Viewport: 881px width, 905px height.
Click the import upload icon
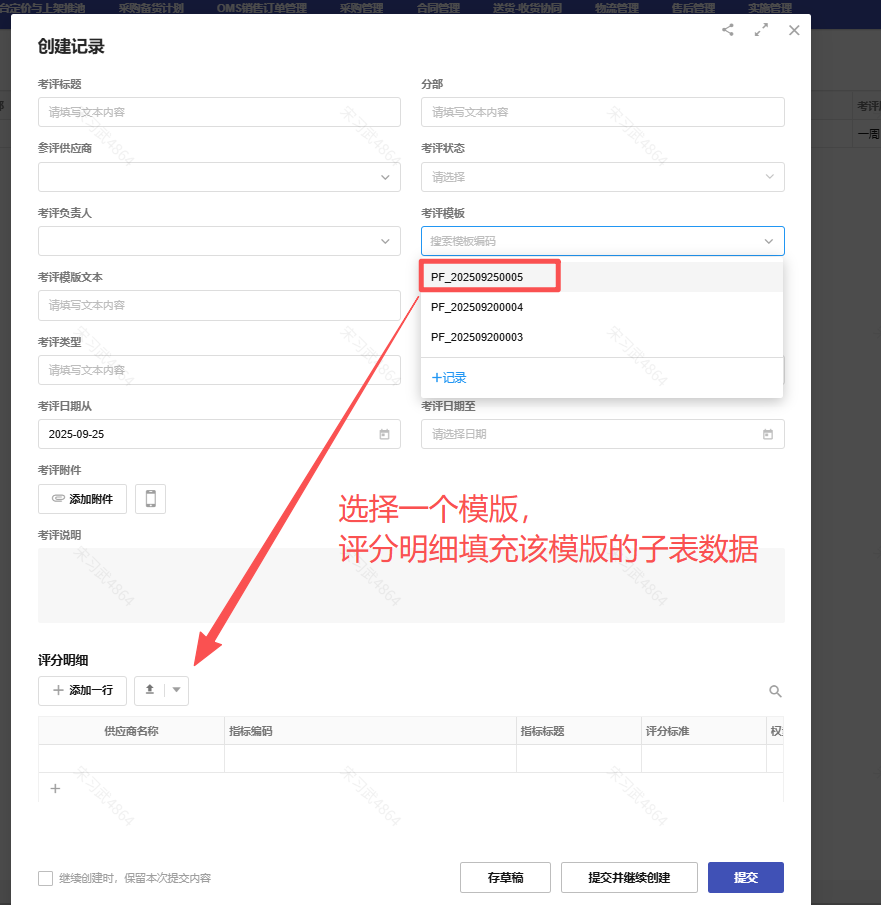[150, 690]
